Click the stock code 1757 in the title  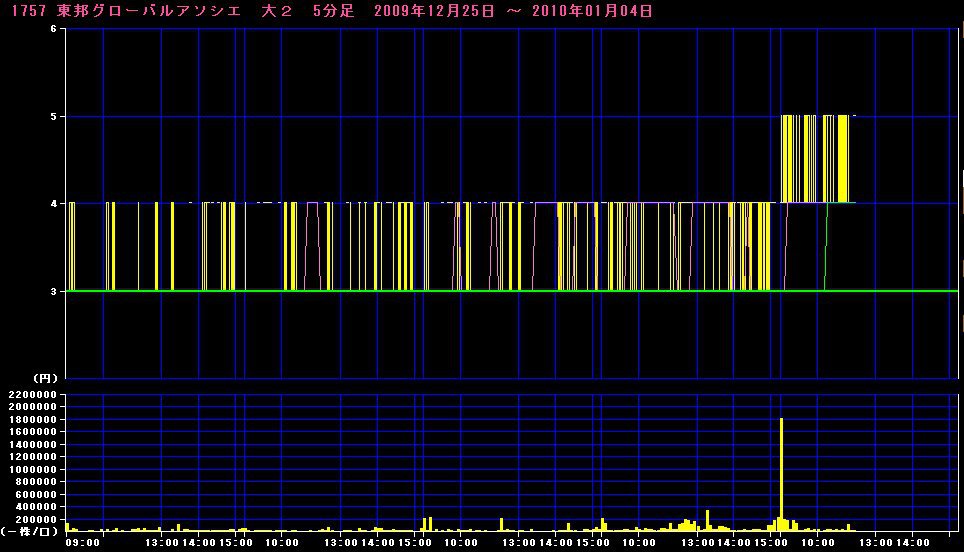(x=23, y=11)
